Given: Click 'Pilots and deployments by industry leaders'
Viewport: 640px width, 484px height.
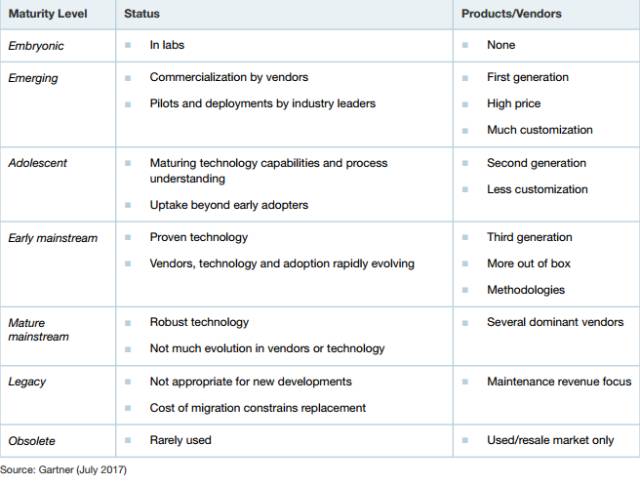Looking at the screenshot, I should tap(263, 103).
